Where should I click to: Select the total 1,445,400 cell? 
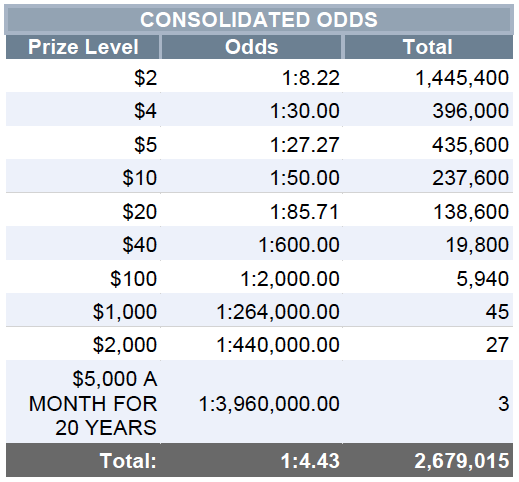428,78
